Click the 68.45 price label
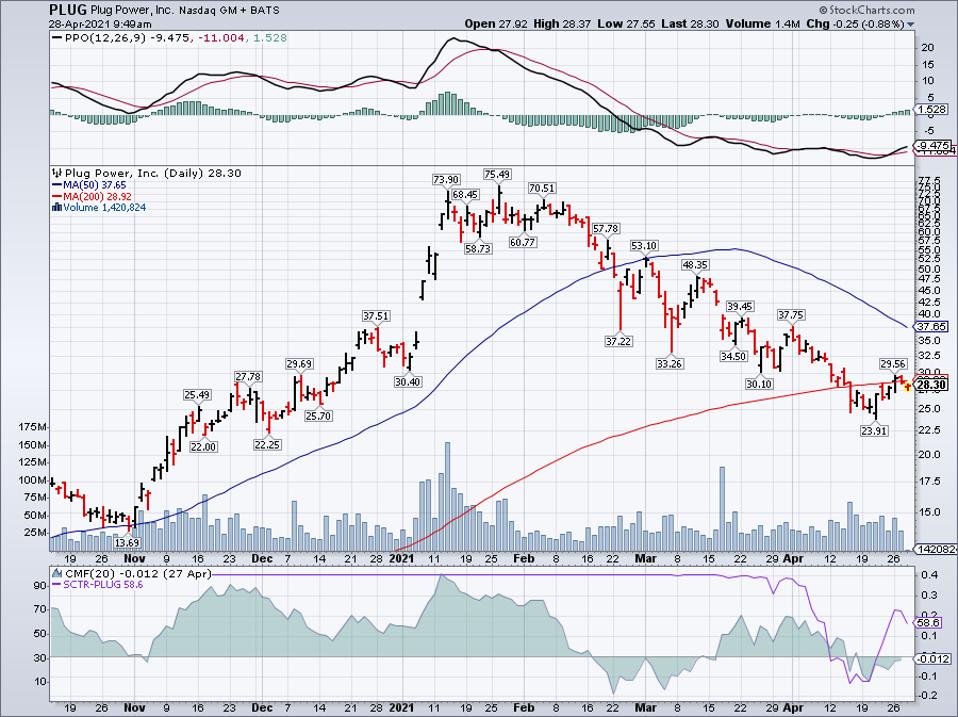The width and height of the screenshot is (958, 717). point(466,194)
